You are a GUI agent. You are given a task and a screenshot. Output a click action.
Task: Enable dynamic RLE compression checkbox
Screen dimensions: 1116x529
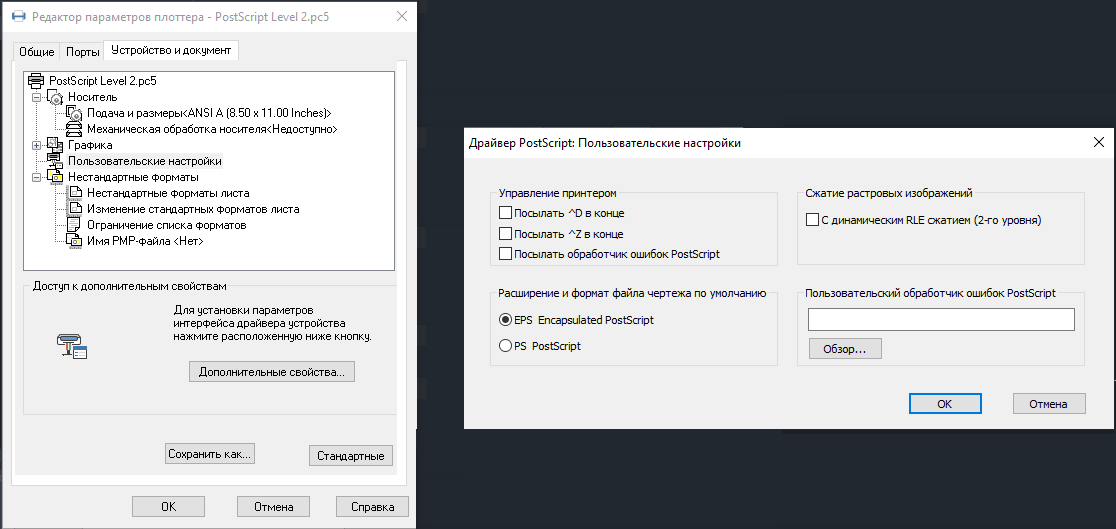812,220
